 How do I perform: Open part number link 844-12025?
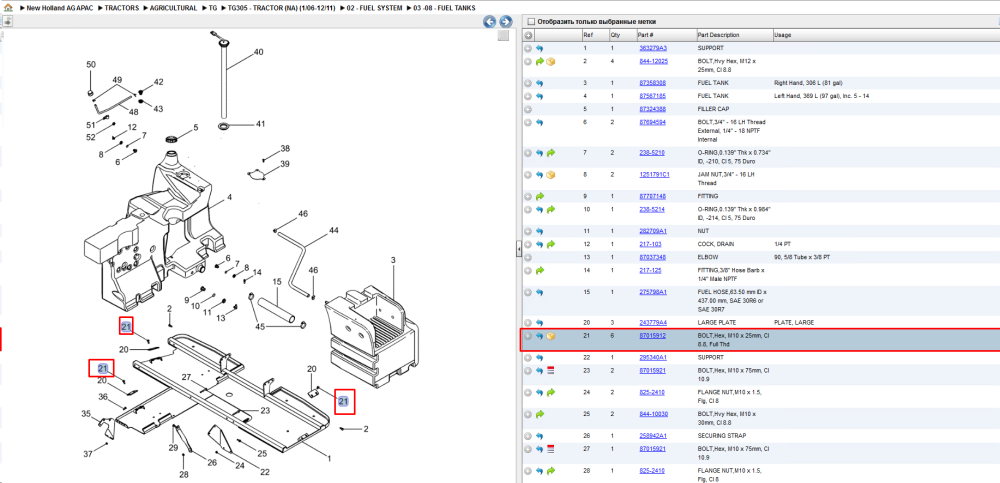tap(654, 61)
